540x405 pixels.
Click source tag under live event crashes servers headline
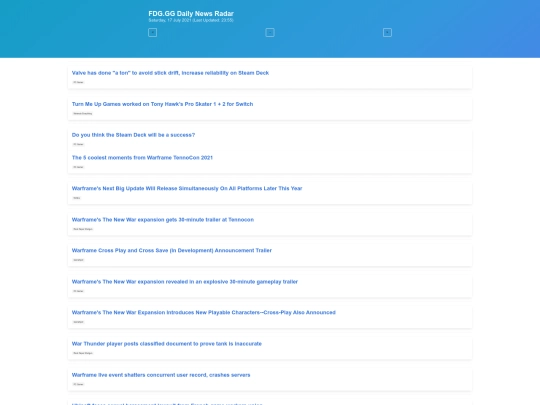tap(78, 384)
